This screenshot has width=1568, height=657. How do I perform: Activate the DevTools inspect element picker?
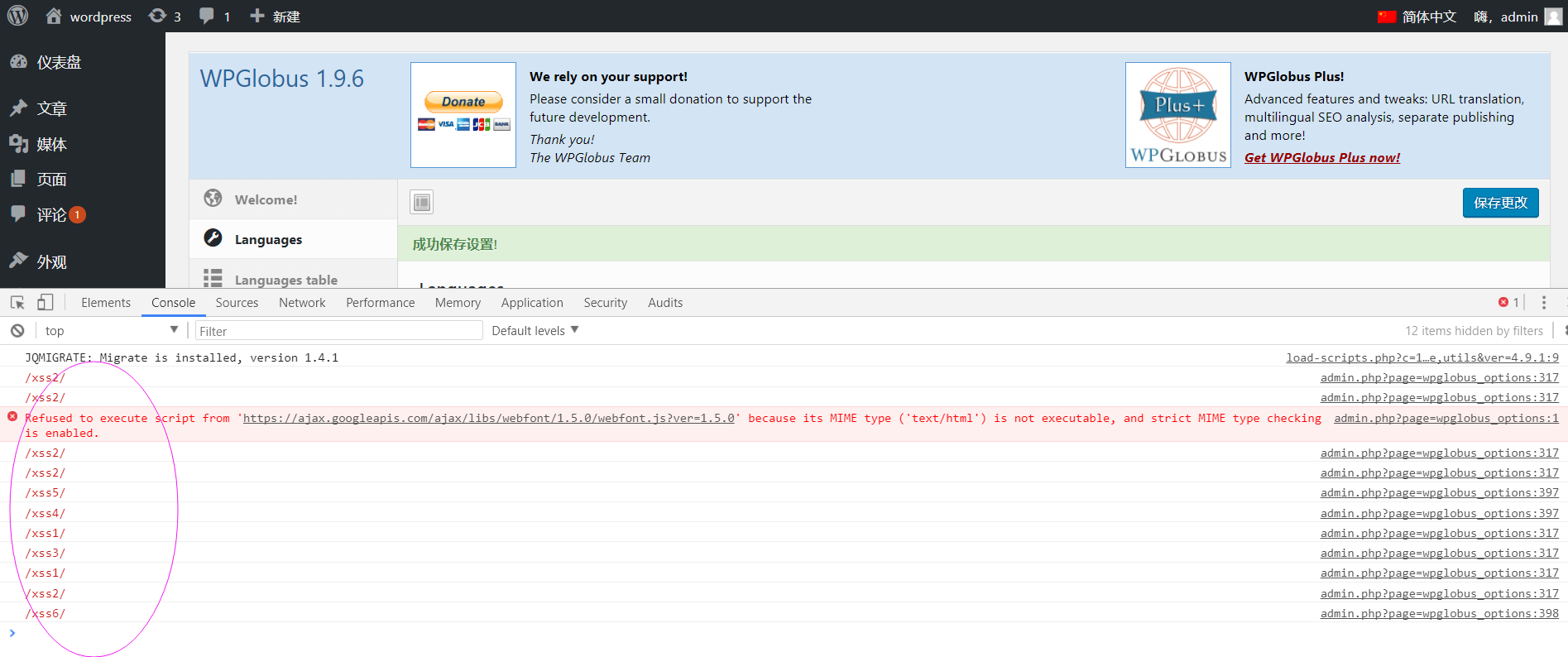click(17, 303)
